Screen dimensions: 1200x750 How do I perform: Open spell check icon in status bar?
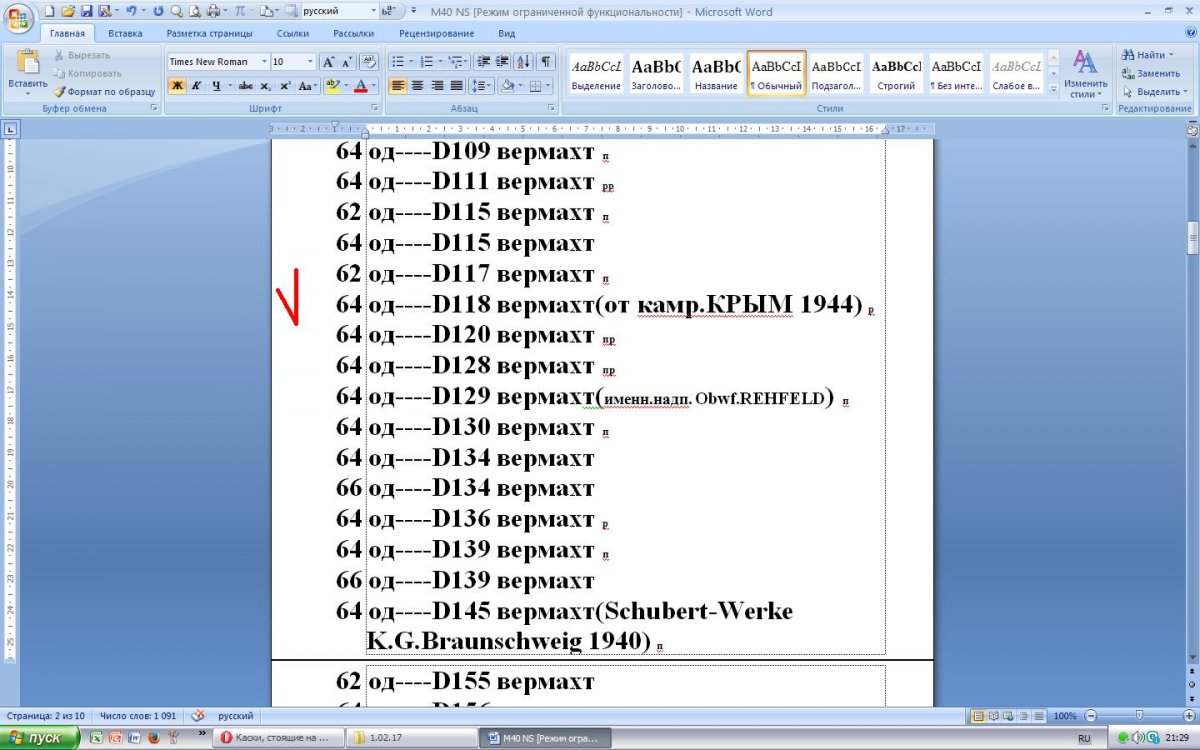pyautogui.click(x=198, y=716)
